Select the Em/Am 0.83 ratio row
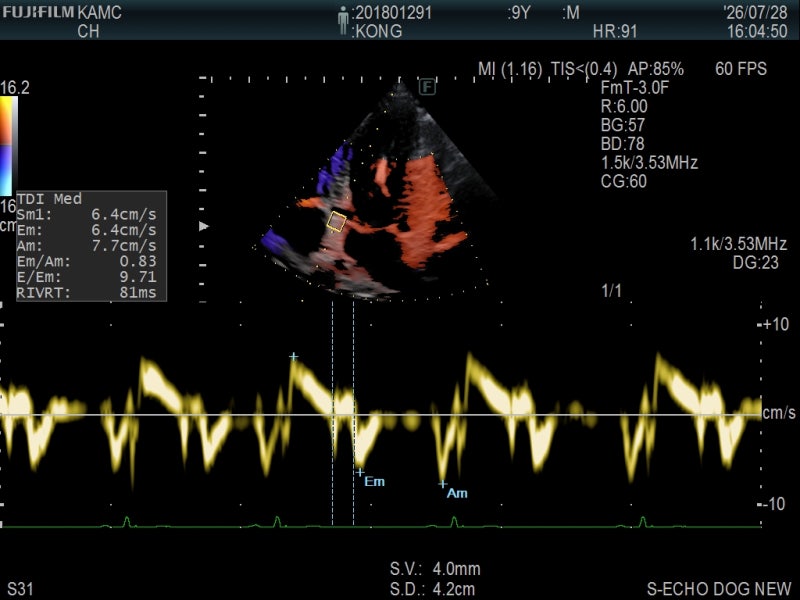The image size is (800, 600). point(87,262)
